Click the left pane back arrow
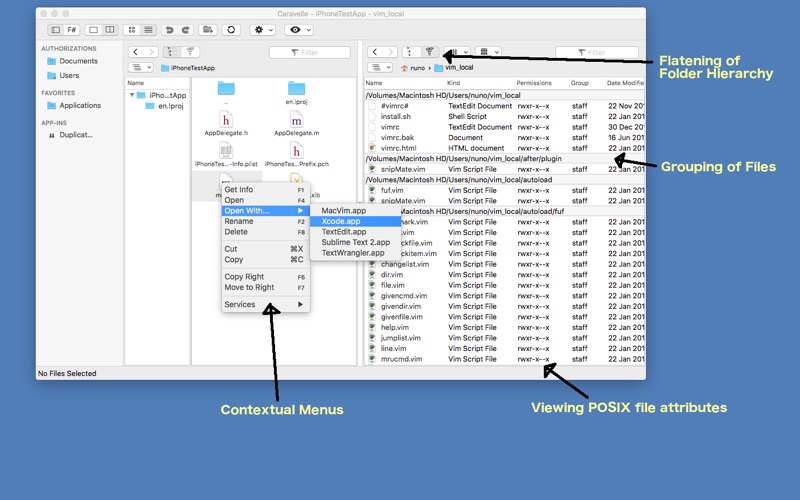The image size is (800, 500). coord(135,51)
